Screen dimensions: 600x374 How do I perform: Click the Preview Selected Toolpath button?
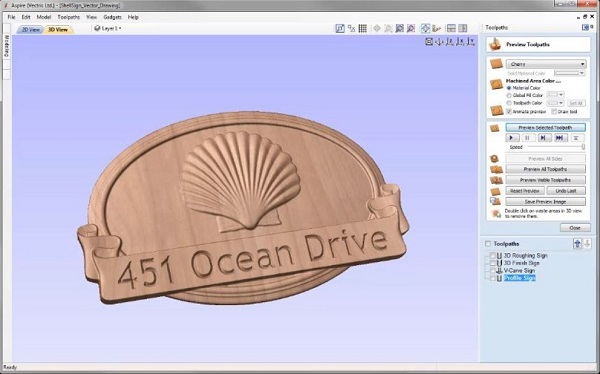tap(545, 127)
